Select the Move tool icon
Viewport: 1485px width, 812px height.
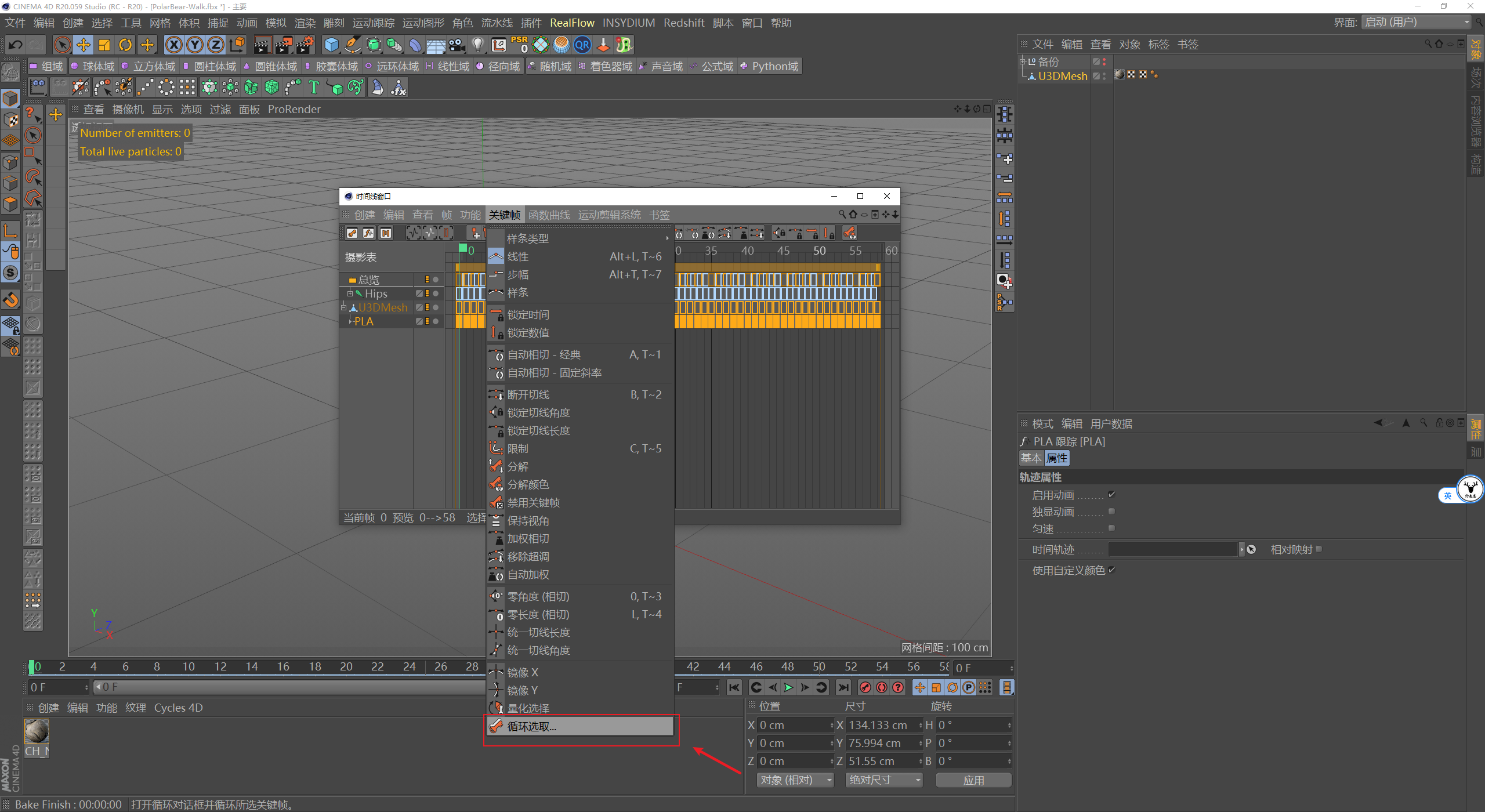[x=83, y=45]
